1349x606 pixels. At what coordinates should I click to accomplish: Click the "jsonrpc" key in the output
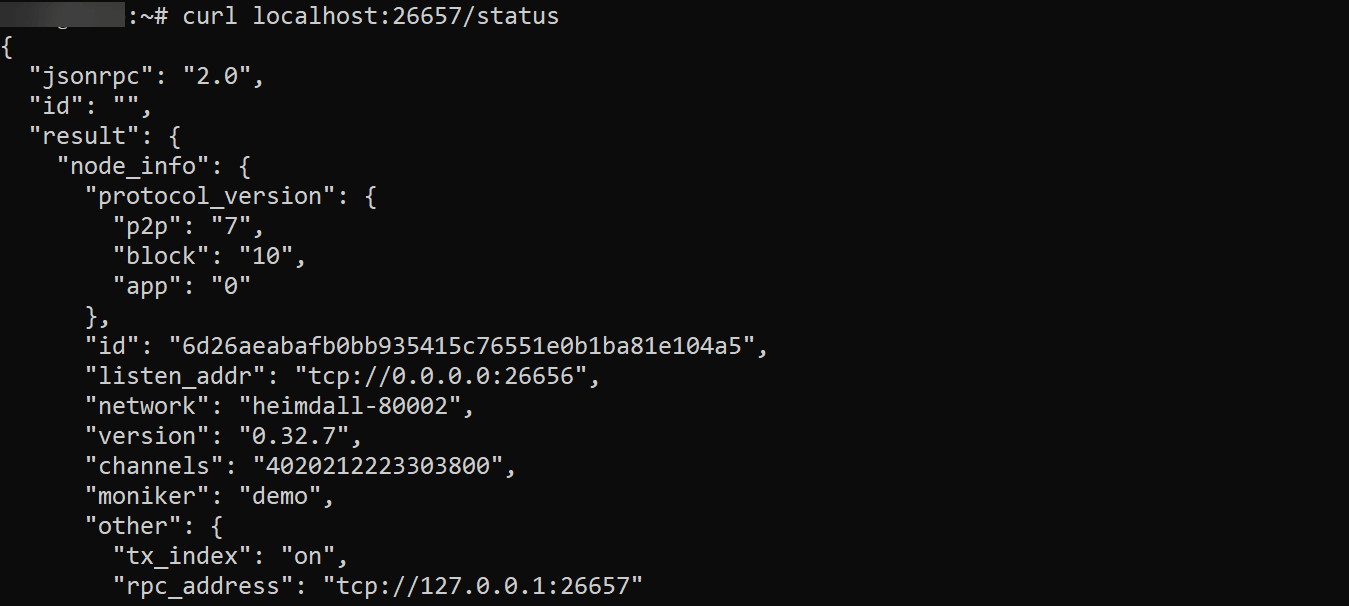[x=84, y=76]
